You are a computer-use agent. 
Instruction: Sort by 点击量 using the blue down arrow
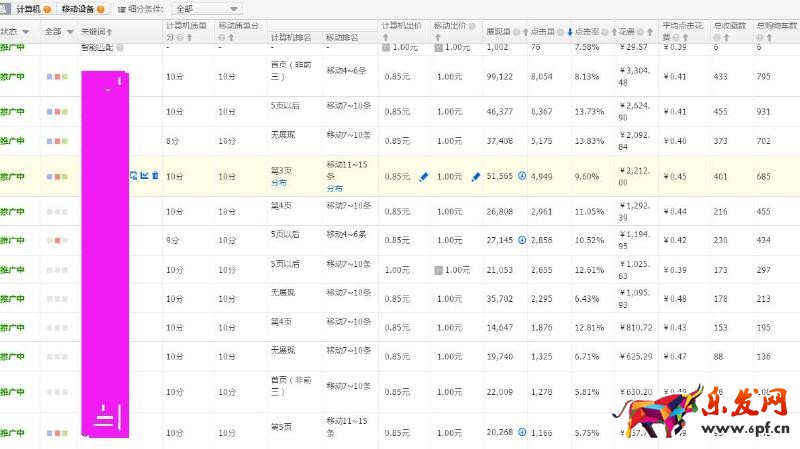[570, 32]
